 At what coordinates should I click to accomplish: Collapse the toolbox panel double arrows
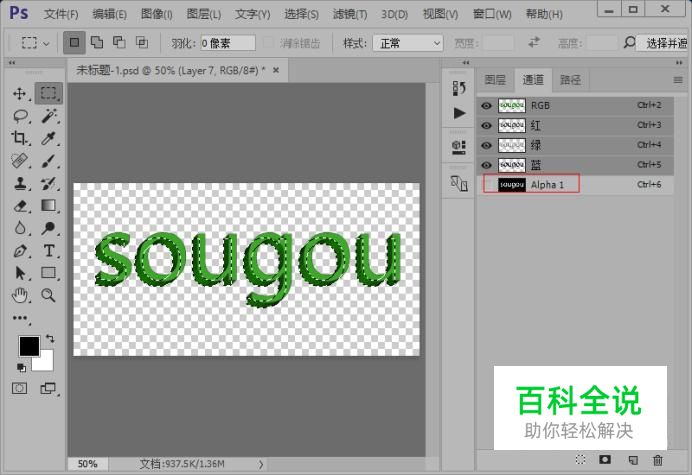[12, 63]
